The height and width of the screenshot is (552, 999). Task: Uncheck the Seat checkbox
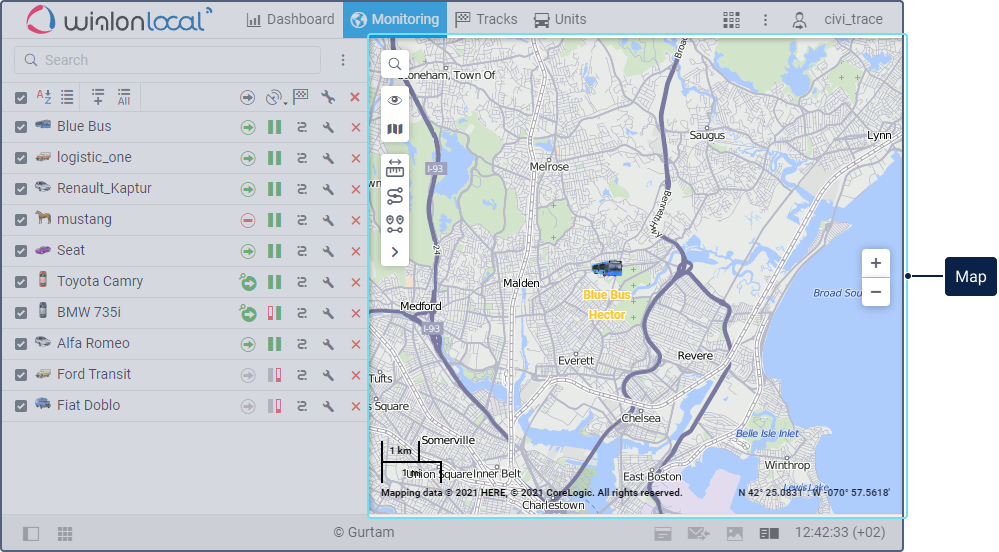click(x=21, y=251)
